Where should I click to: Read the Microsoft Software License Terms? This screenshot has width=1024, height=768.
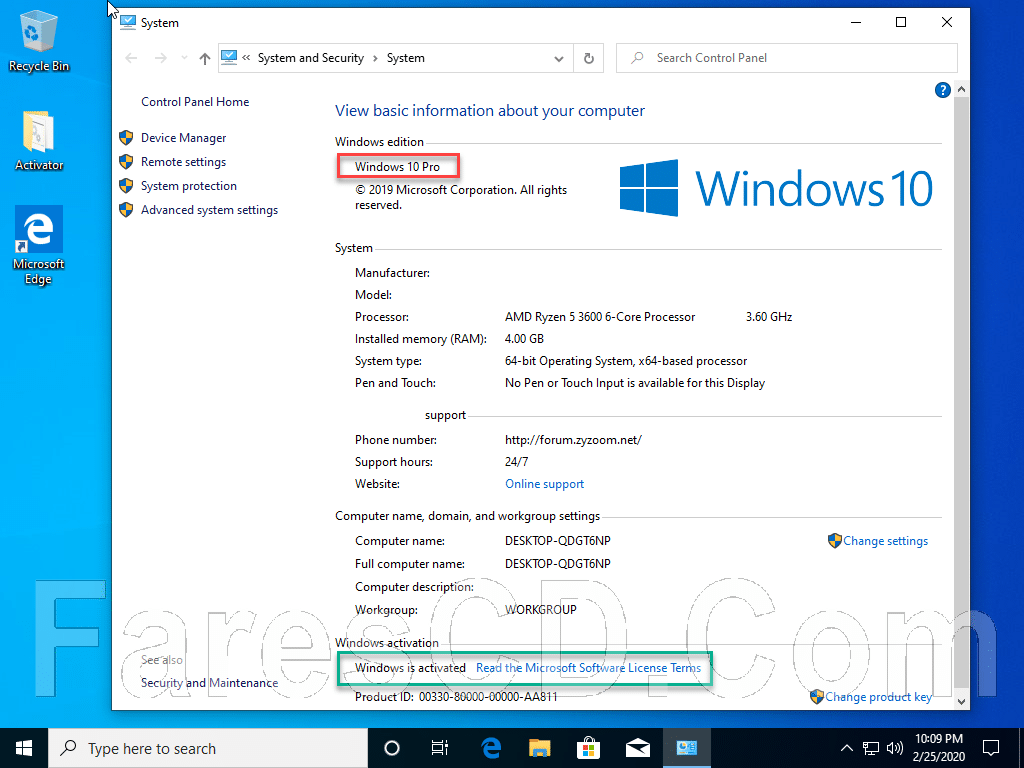click(x=588, y=668)
